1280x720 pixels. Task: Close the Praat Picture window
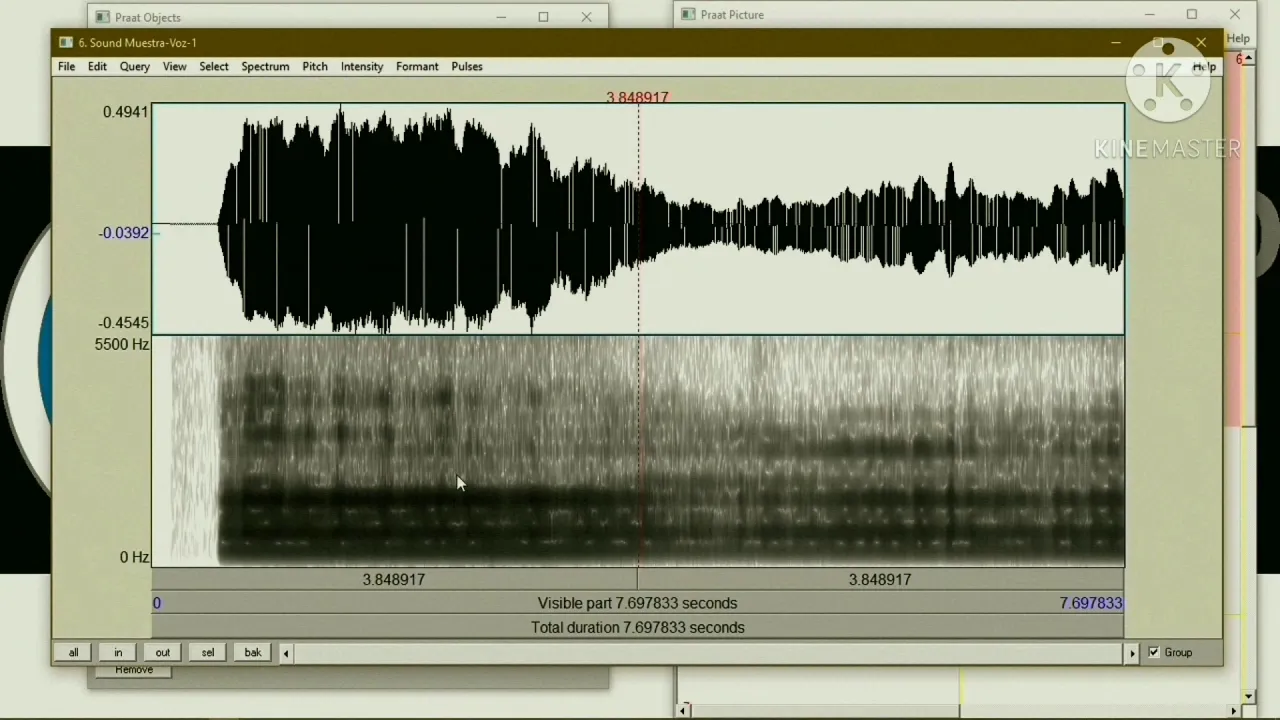(x=1235, y=15)
